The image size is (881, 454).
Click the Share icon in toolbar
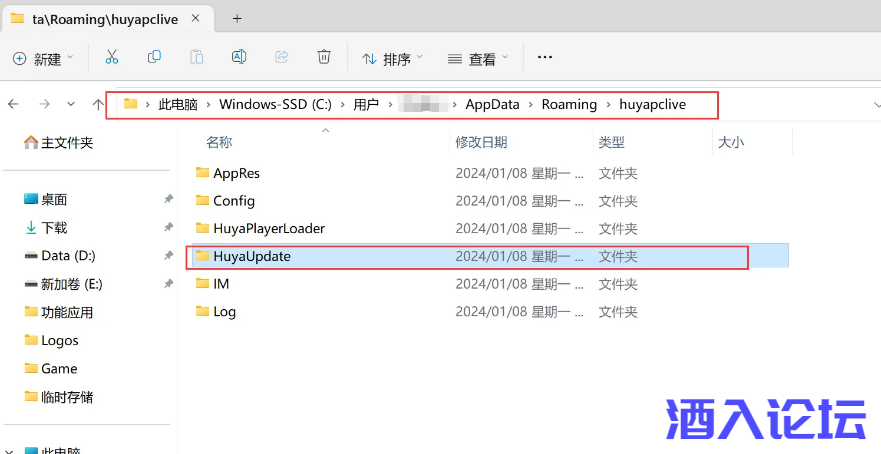[282, 58]
